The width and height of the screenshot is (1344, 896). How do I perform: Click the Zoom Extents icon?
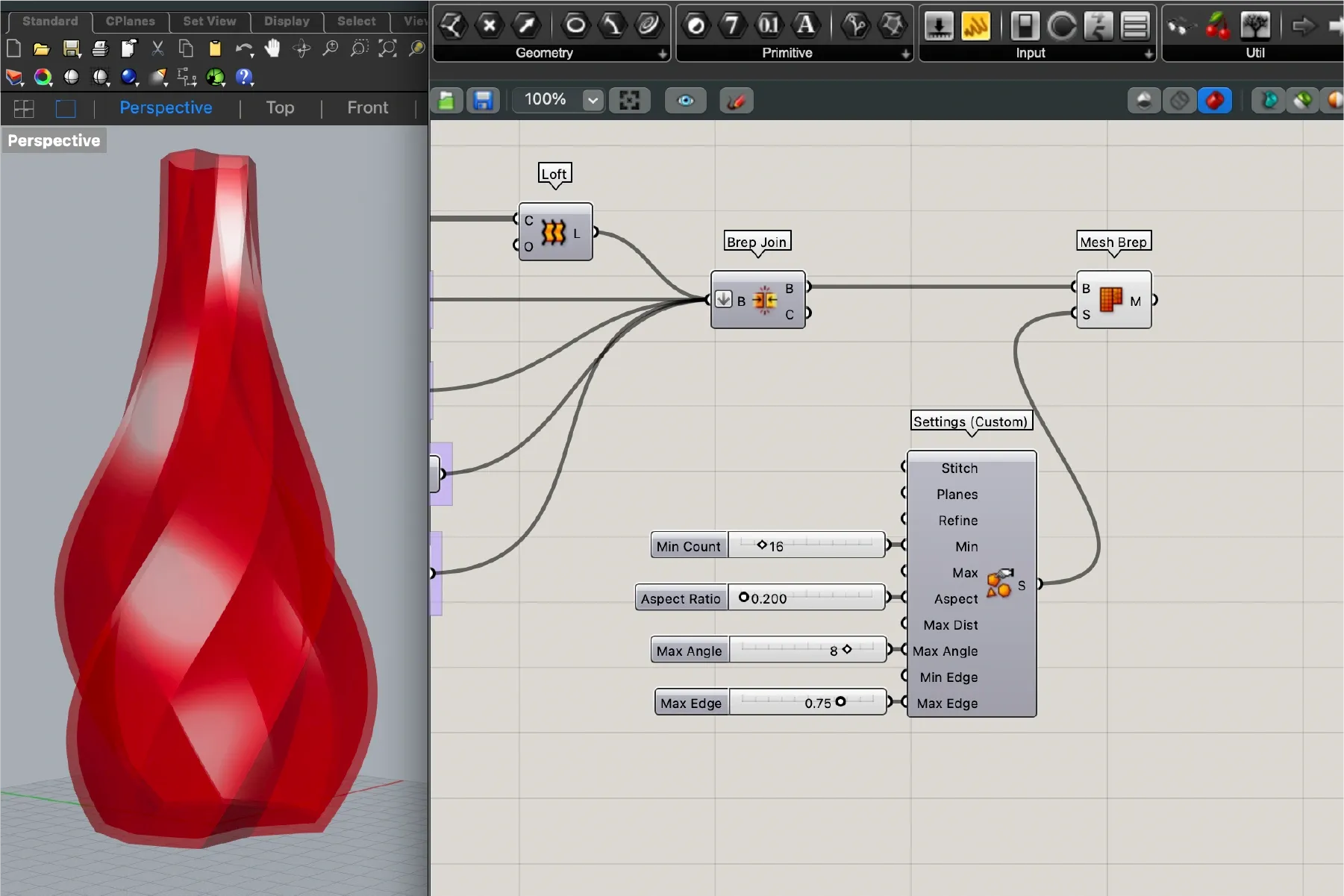point(387,49)
